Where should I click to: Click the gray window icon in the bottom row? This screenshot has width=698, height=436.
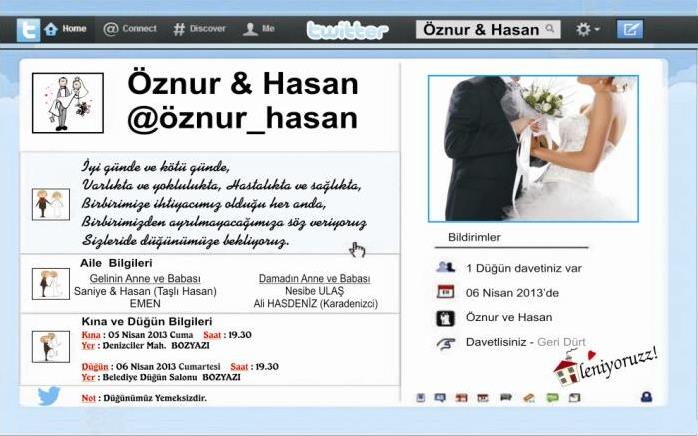pyautogui.click(x=574, y=397)
